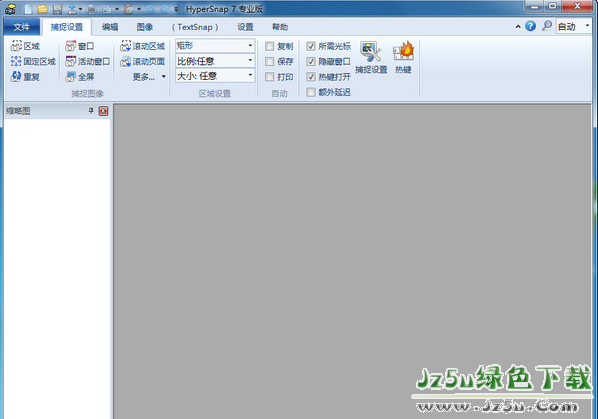Switch to the 设置 tab
598x419 pixels.
click(x=245, y=27)
